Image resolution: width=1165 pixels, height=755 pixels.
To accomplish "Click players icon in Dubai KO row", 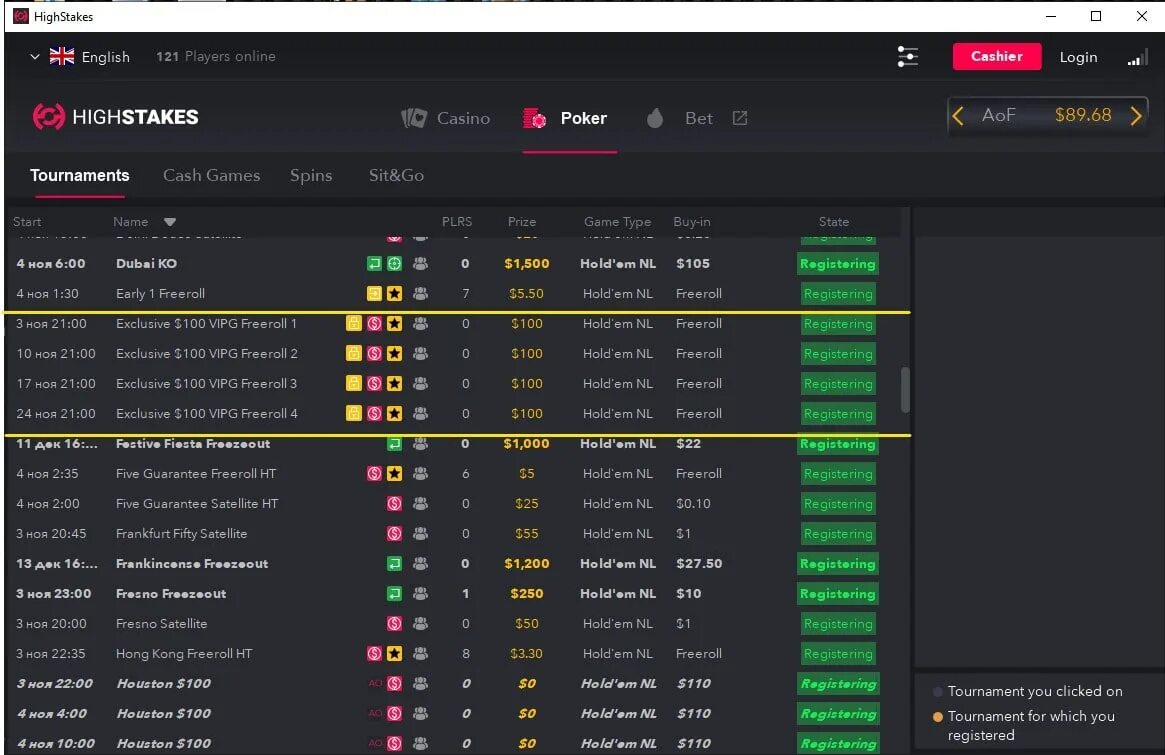I will click(421, 263).
